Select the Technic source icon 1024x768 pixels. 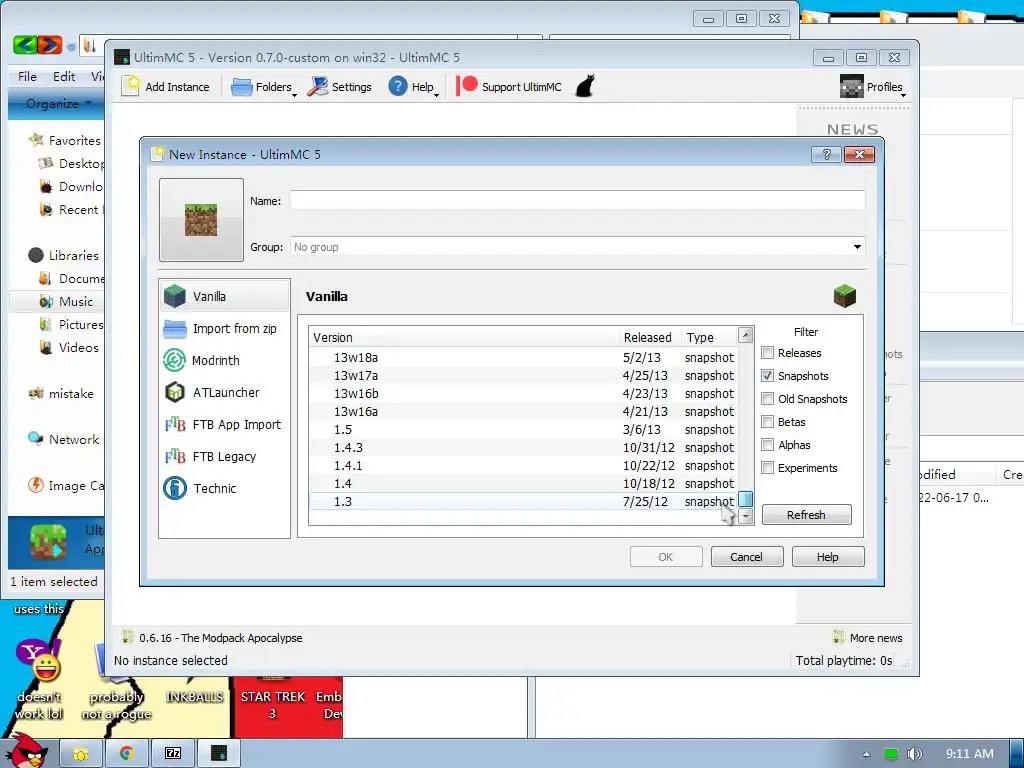click(175, 488)
